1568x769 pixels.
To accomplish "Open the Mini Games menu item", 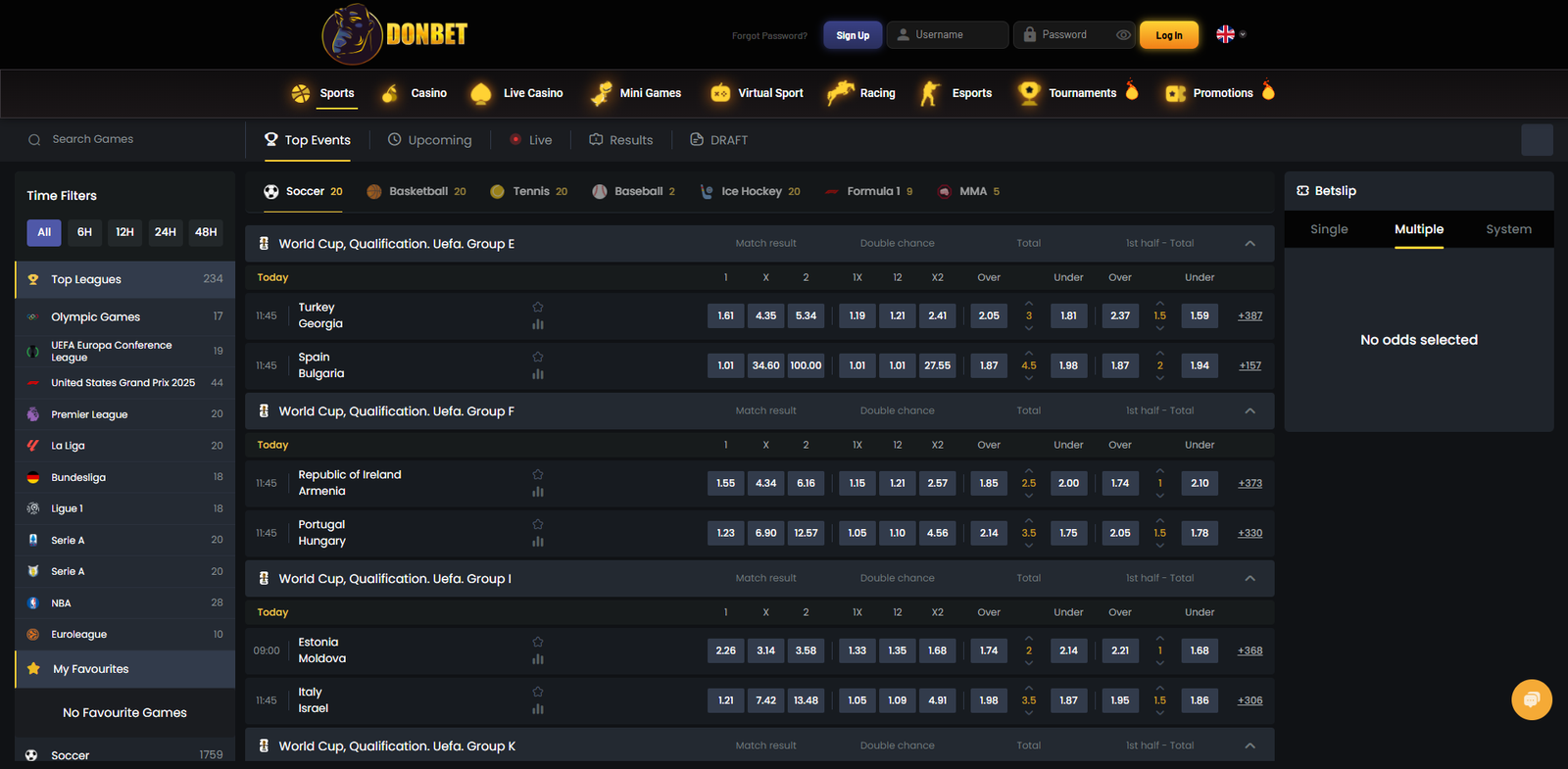I will point(636,93).
